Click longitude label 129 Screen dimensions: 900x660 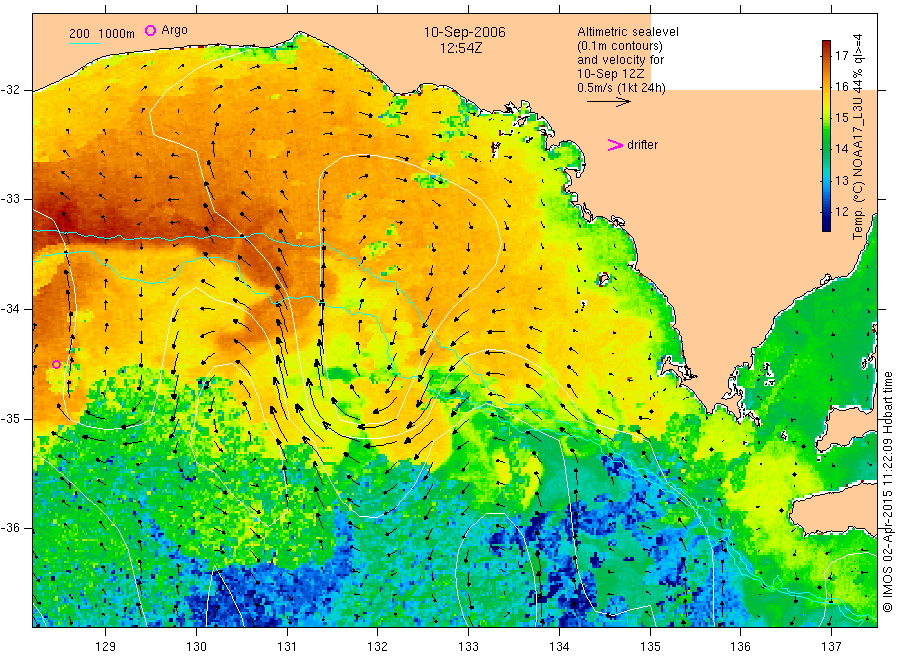coord(106,646)
